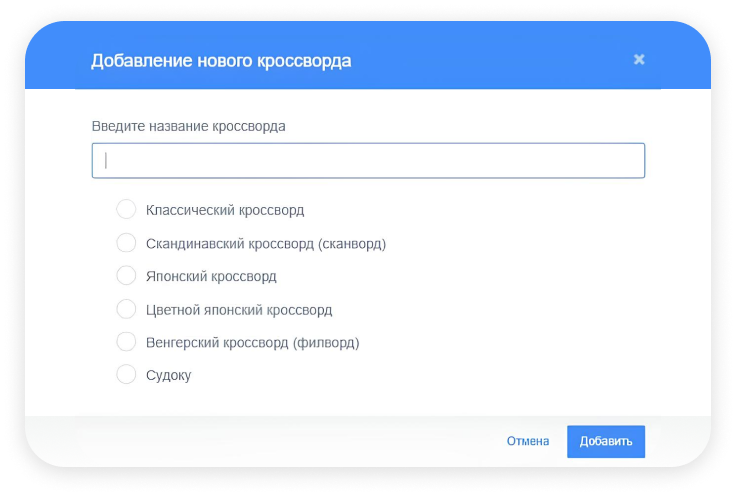
Task: Select Цветной японский кроссворд radio button
Action: (126, 309)
